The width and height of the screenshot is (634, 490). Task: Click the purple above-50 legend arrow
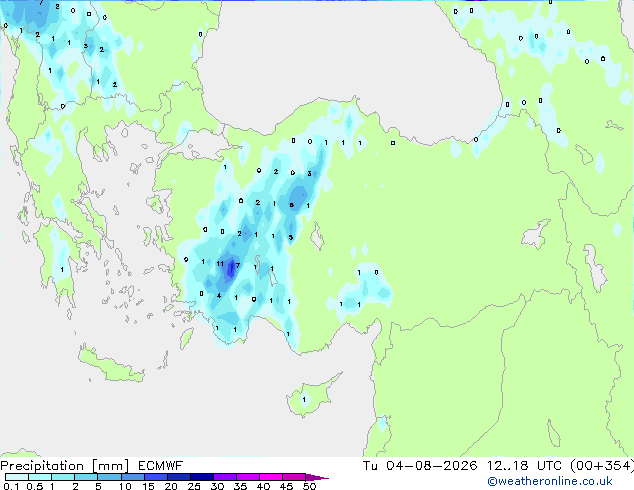pyautogui.click(x=317, y=477)
